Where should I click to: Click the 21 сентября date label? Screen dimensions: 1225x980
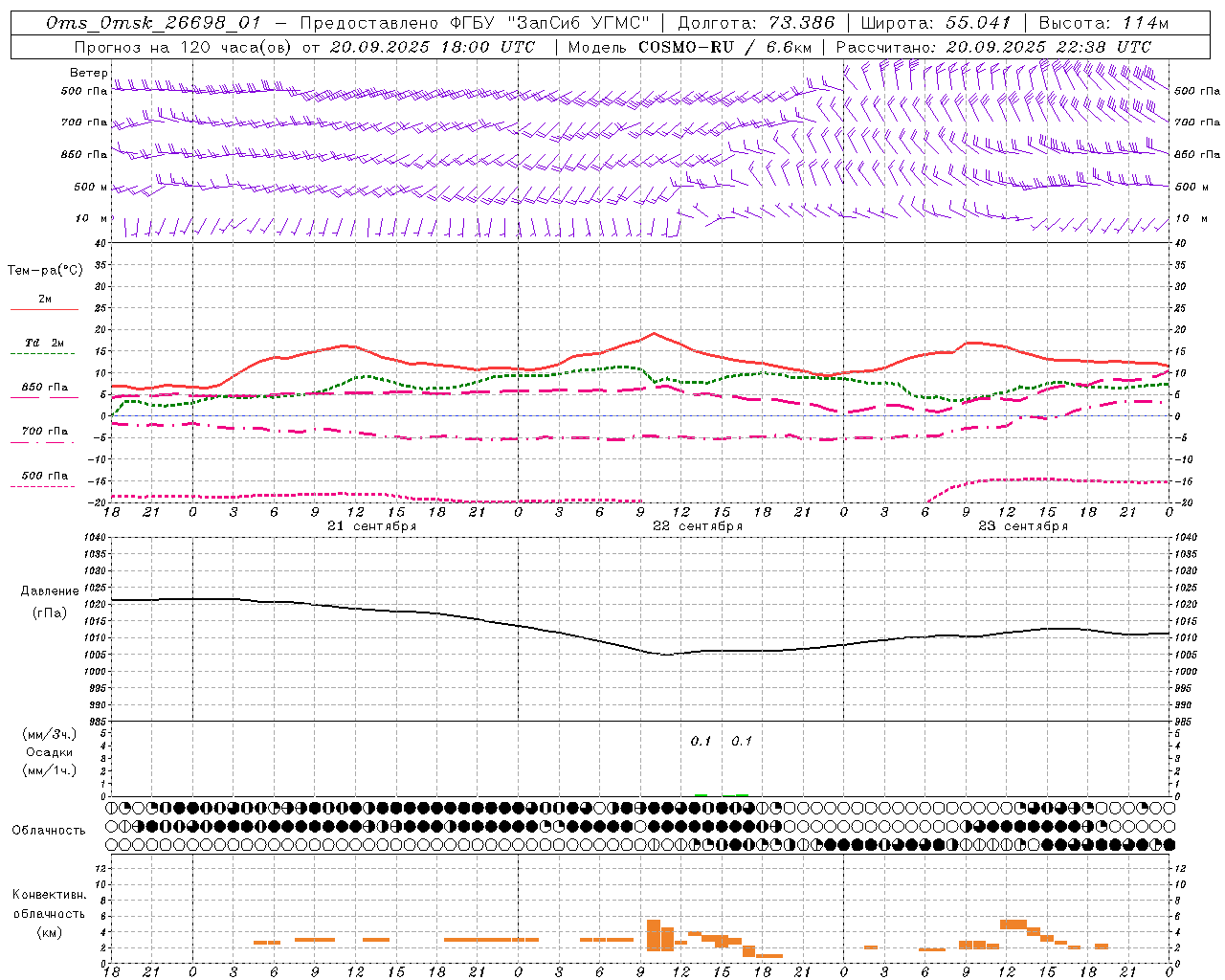(x=371, y=526)
